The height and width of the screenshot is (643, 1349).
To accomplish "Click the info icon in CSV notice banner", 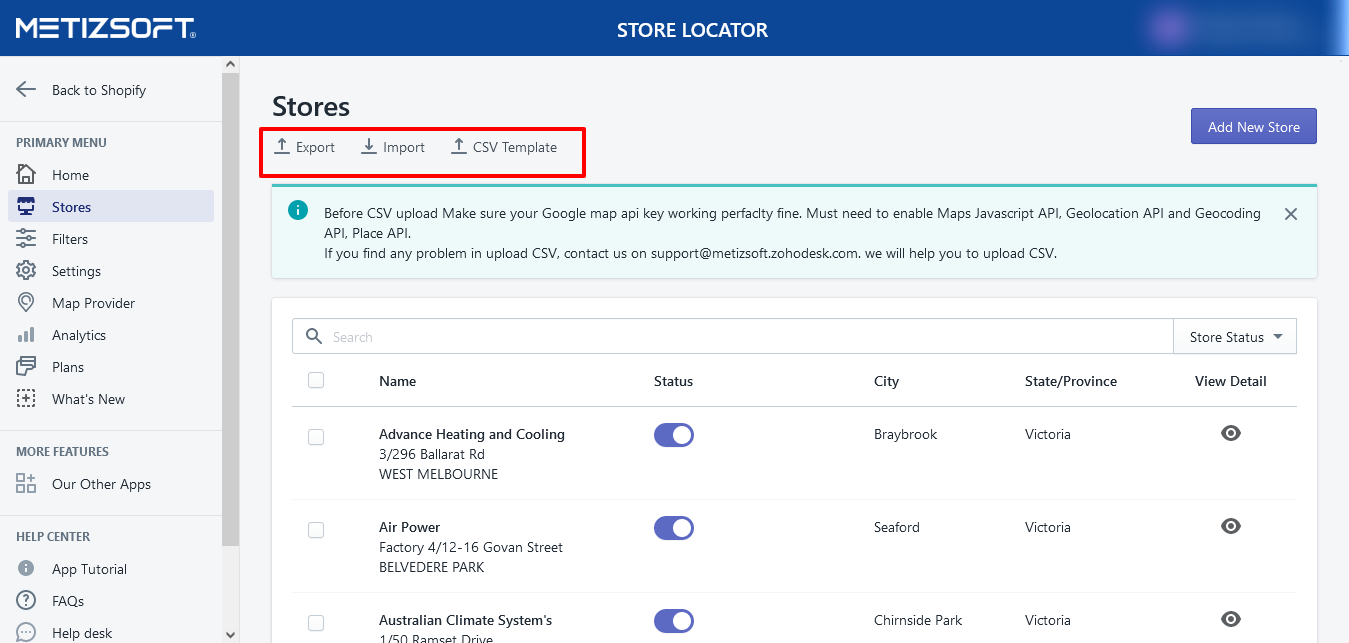I will click(x=297, y=210).
